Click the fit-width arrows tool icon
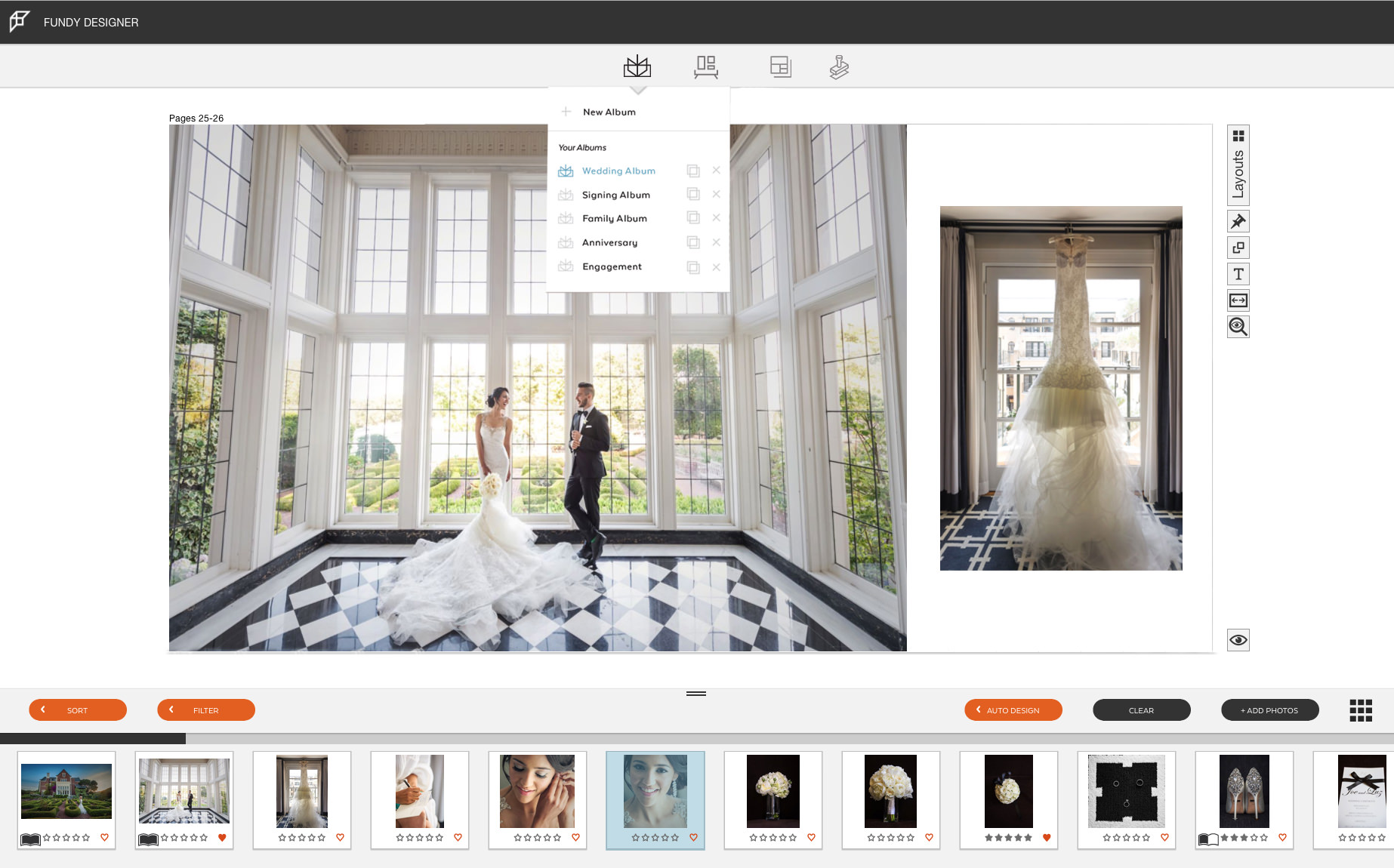Screen dimensions: 1394x868 [1238, 300]
